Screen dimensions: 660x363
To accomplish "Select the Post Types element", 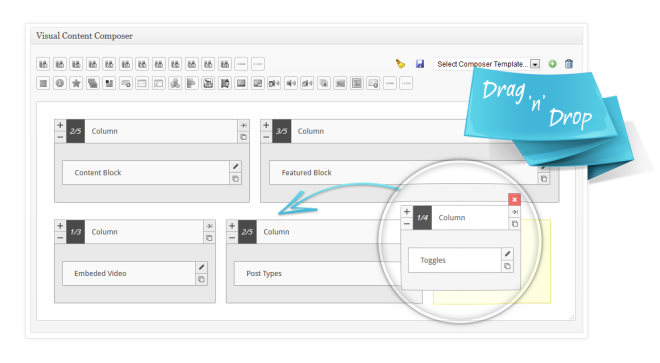I will coord(318,273).
